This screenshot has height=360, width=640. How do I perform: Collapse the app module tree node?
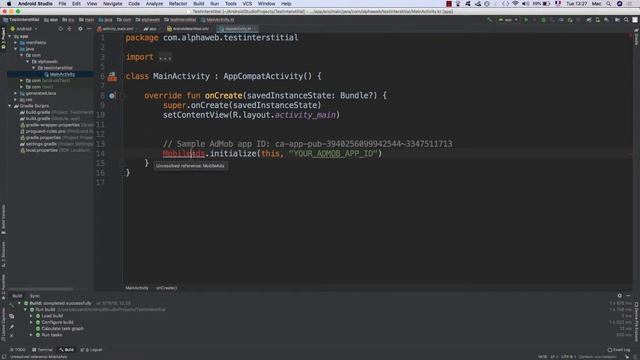click(10, 36)
